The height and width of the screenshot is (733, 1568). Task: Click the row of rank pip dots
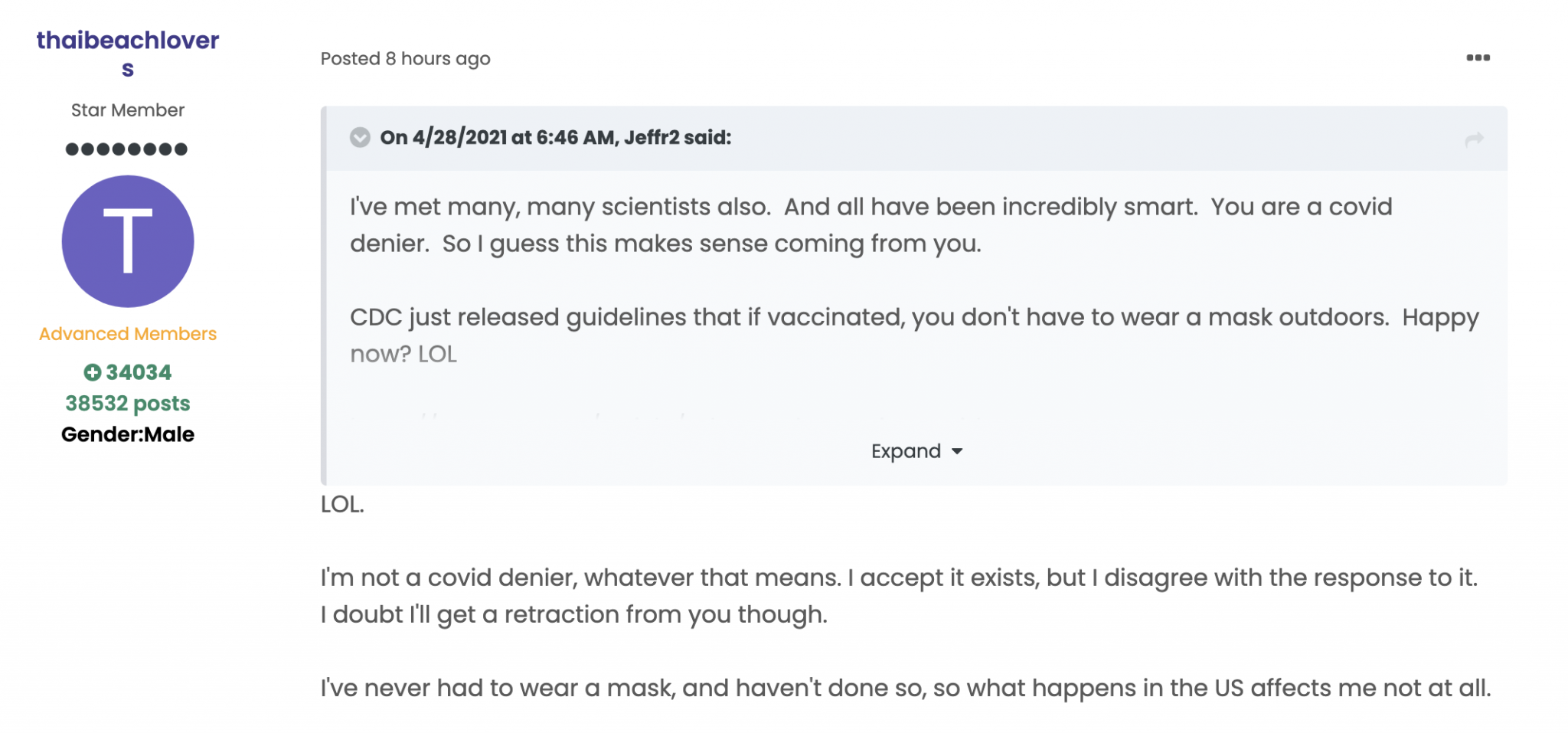126,149
